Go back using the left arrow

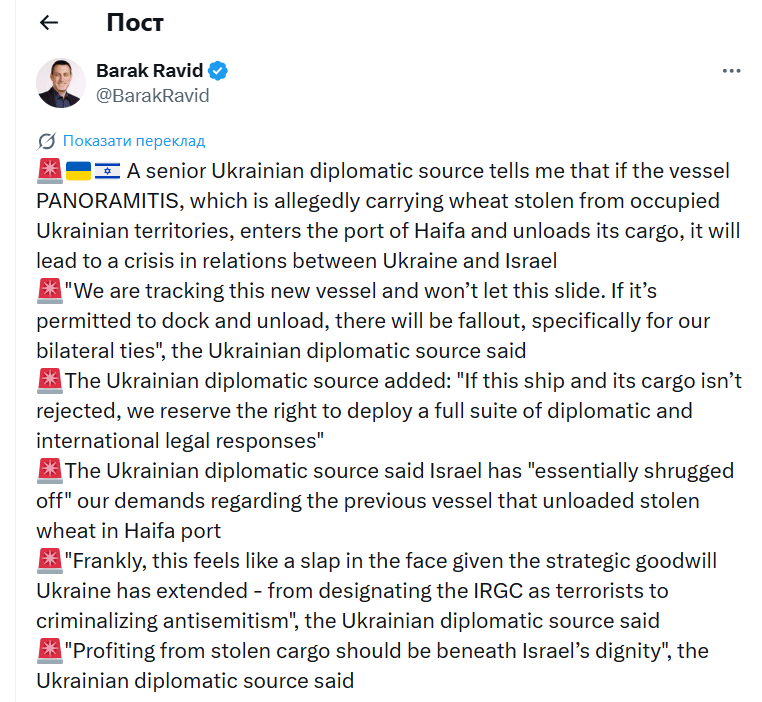[x=49, y=23]
